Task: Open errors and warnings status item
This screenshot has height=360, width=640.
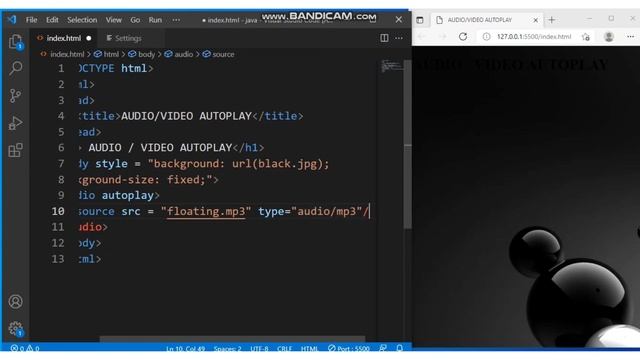Action: point(25,348)
